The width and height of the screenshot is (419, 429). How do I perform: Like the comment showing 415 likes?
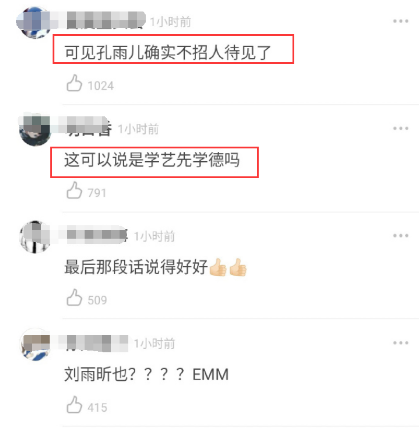[x=74, y=405]
